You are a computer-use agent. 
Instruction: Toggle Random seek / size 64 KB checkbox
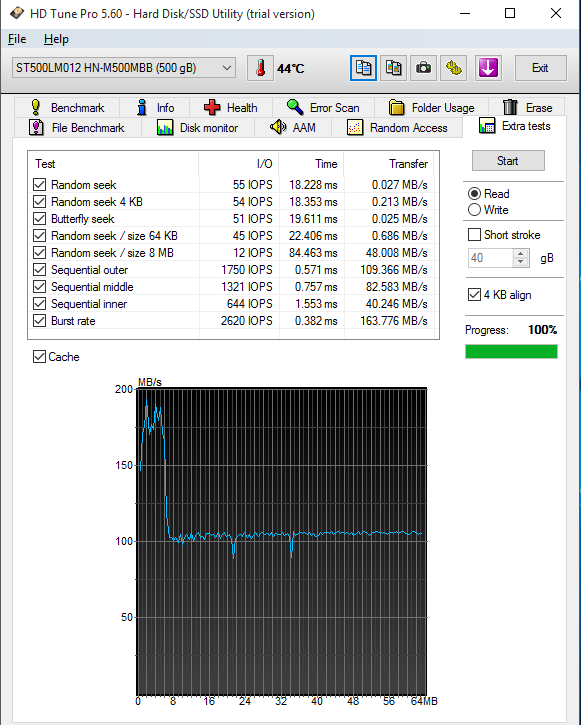tap(40, 236)
